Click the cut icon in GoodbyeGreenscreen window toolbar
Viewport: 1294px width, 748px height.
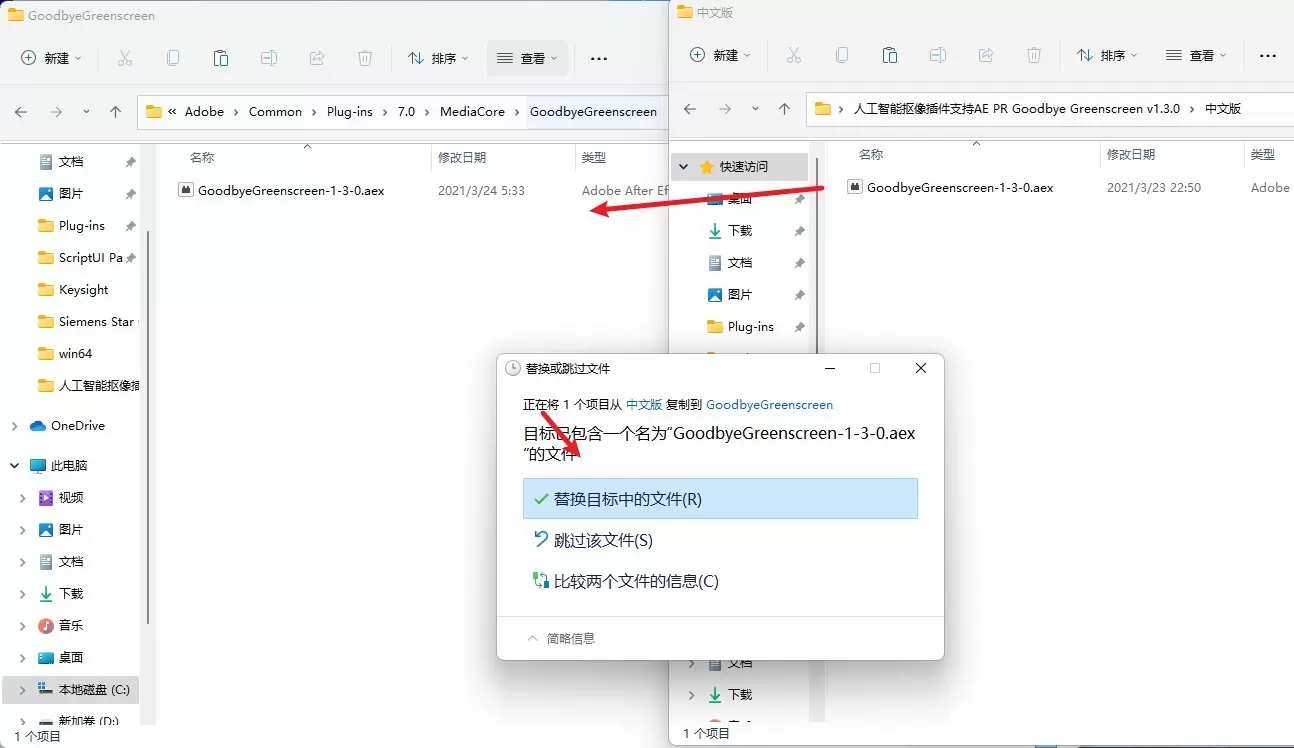125,59
